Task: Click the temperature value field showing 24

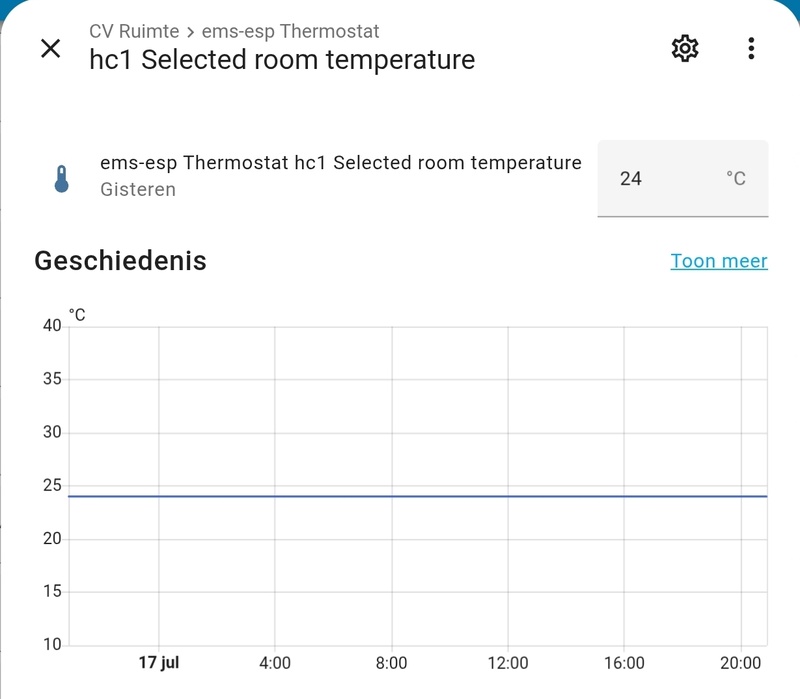Action: tap(660, 179)
